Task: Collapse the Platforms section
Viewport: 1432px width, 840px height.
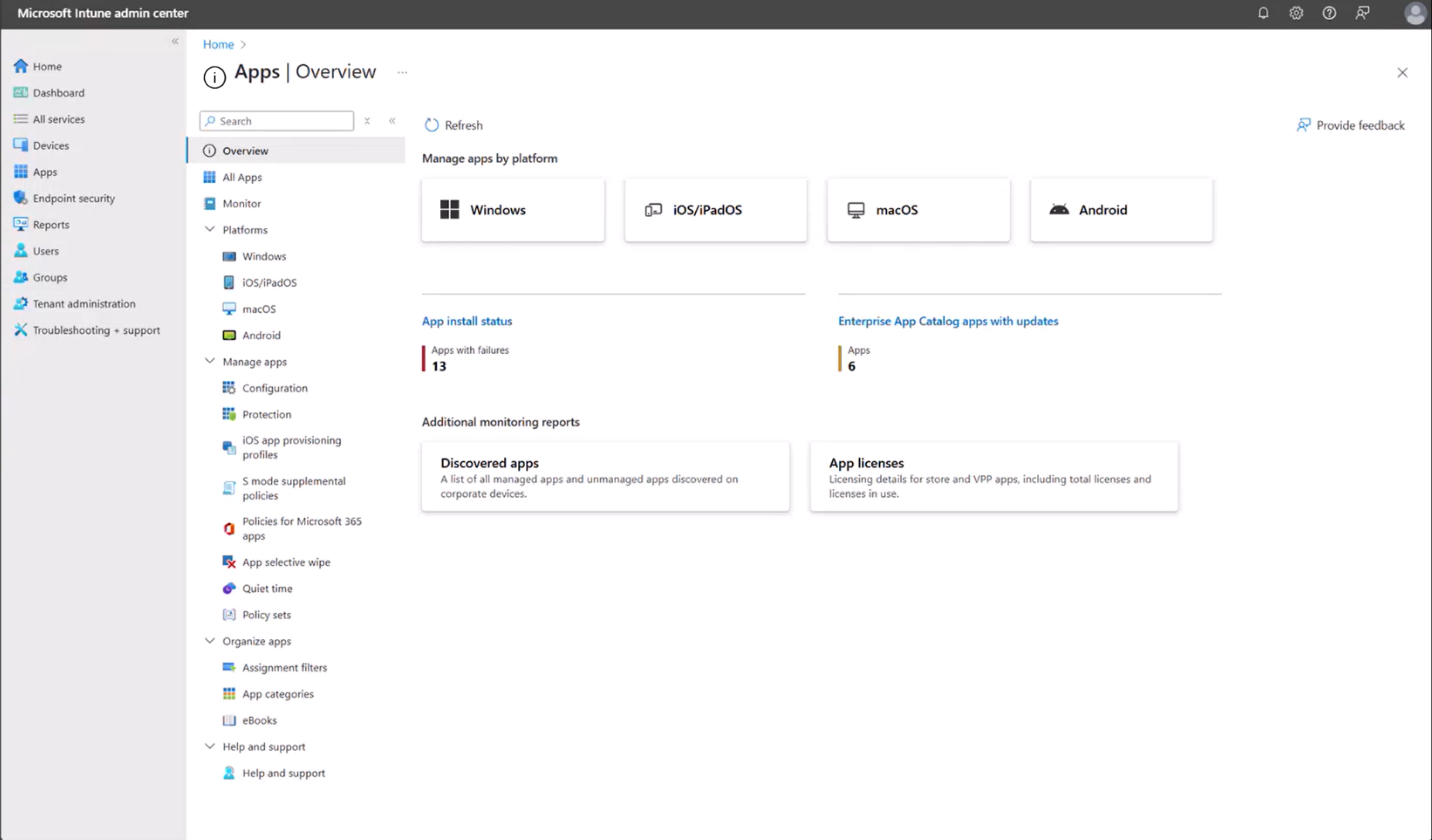Action: click(210, 229)
